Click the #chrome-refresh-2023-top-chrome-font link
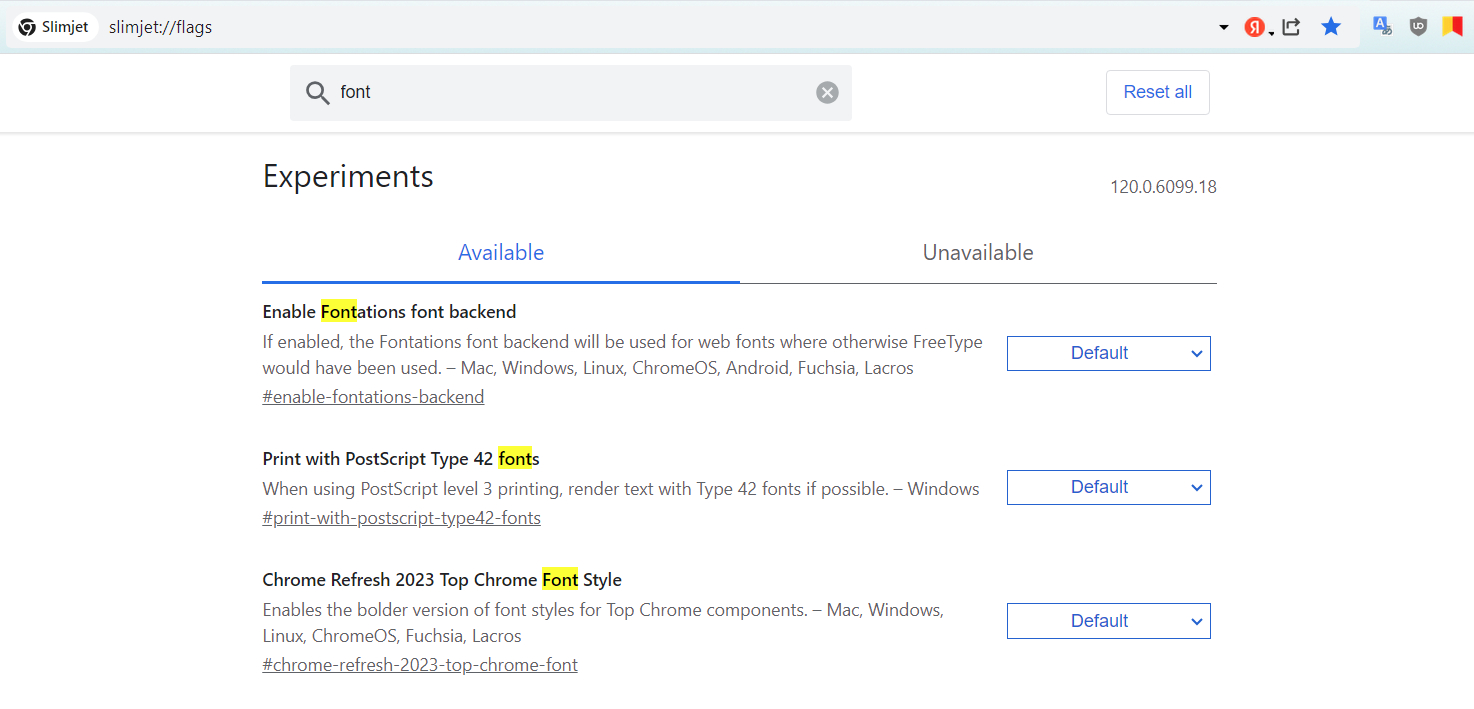1474x709 pixels. (420, 665)
